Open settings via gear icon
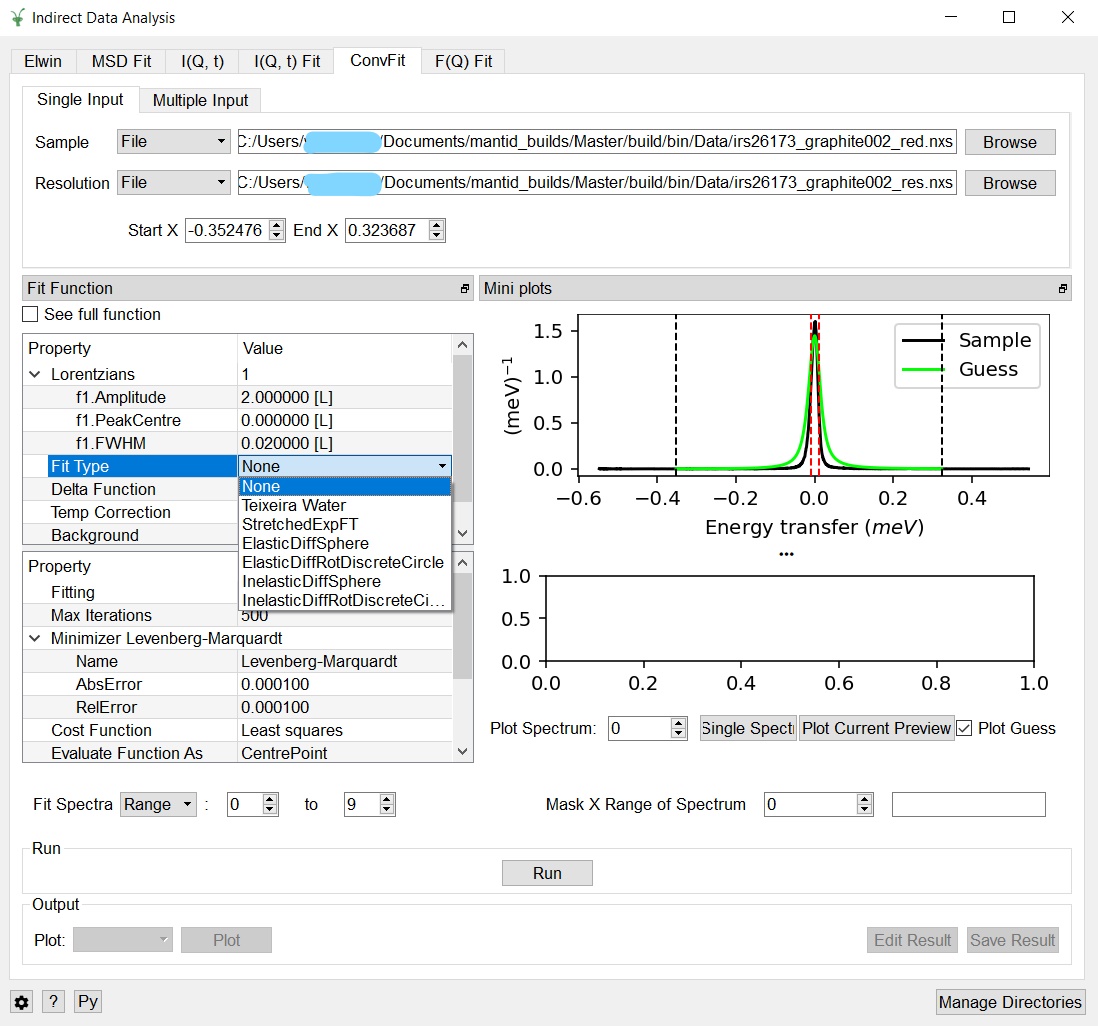The height and width of the screenshot is (1026, 1098). click(21, 1002)
